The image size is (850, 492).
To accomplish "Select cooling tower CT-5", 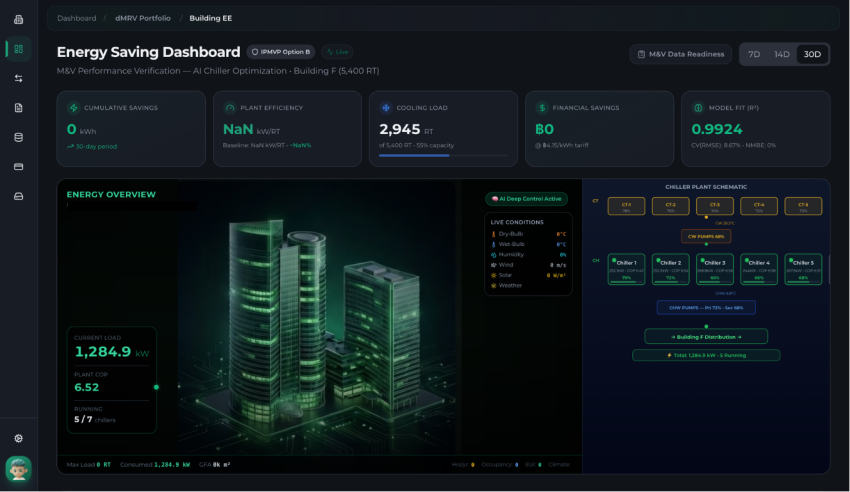I will click(x=803, y=206).
